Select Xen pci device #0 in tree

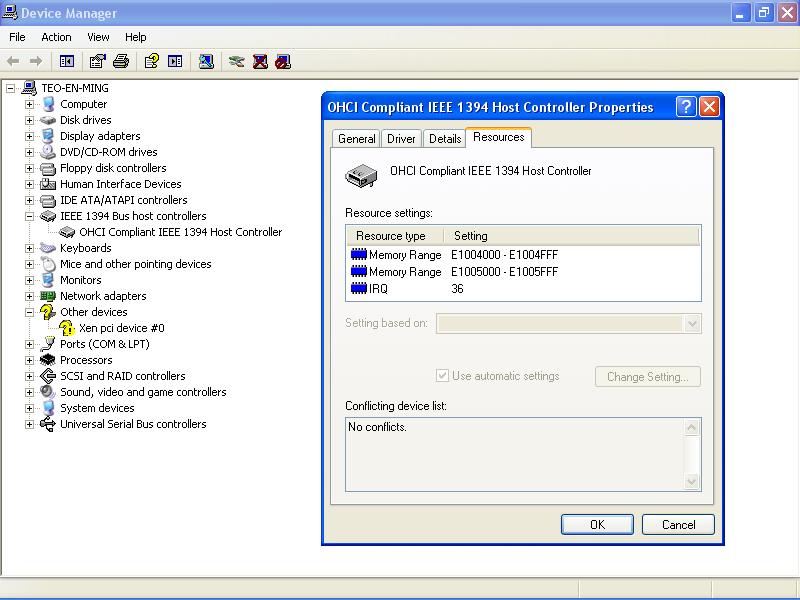click(x=121, y=328)
